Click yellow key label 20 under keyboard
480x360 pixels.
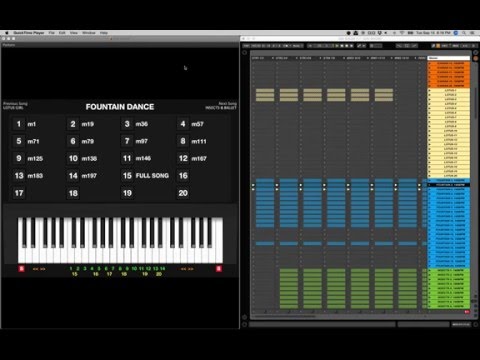pyautogui.click(x=159, y=274)
